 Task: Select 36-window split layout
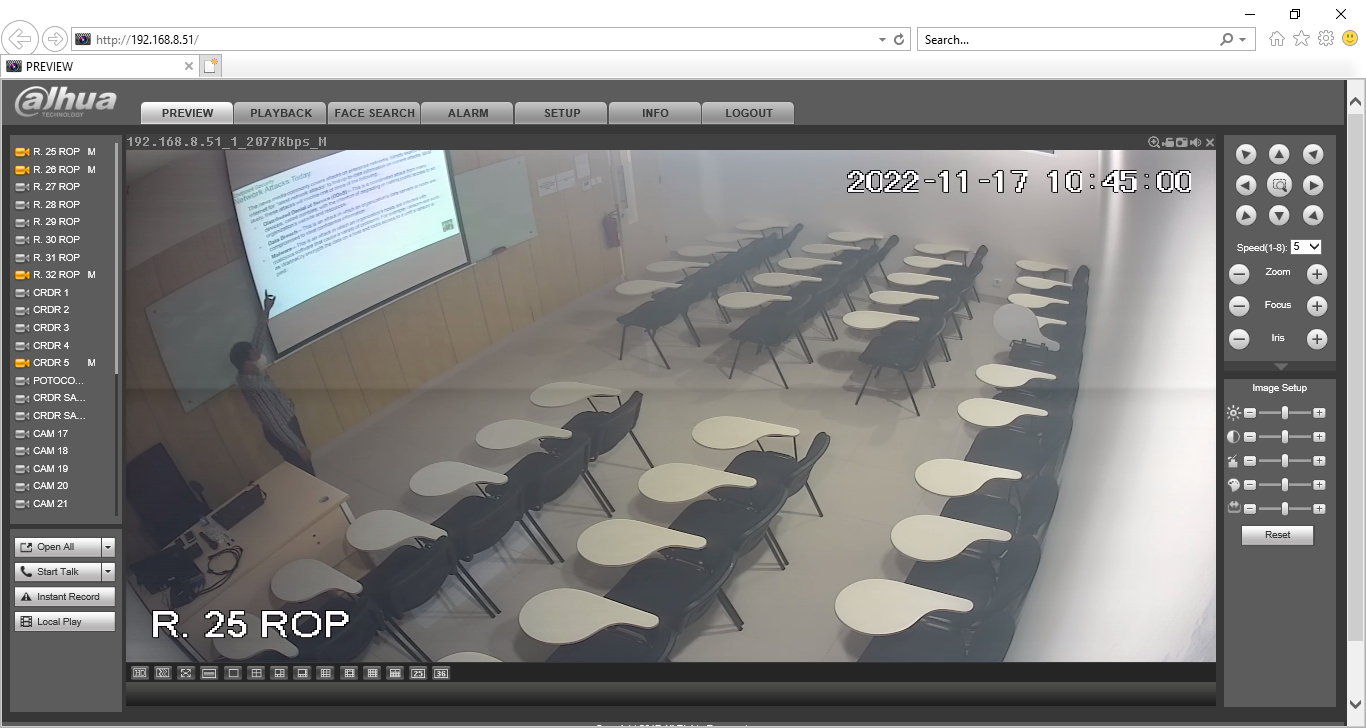click(x=441, y=673)
